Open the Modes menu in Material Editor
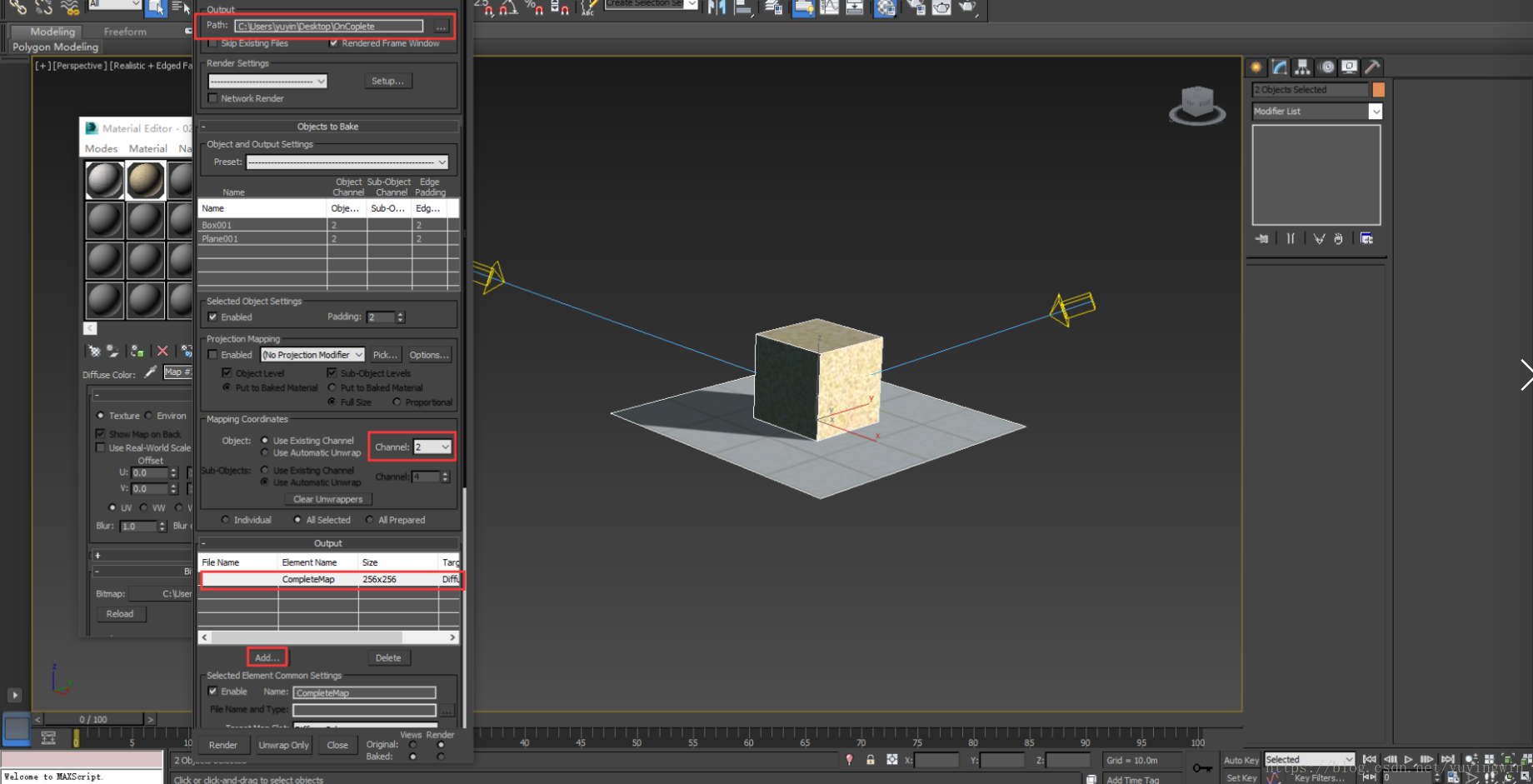The height and width of the screenshot is (784, 1533). pyautogui.click(x=101, y=148)
